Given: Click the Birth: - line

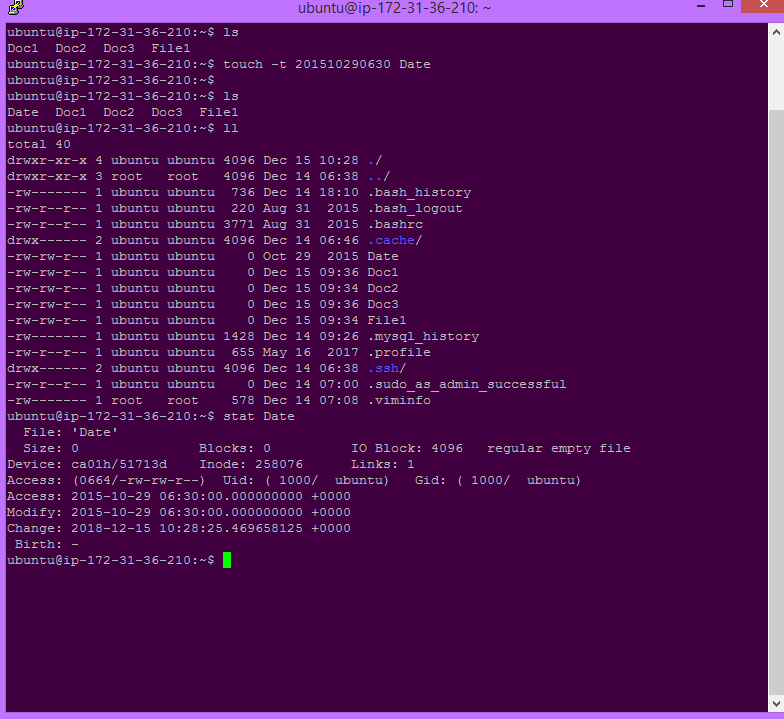Looking at the screenshot, I should pyautogui.click(x=47, y=544).
